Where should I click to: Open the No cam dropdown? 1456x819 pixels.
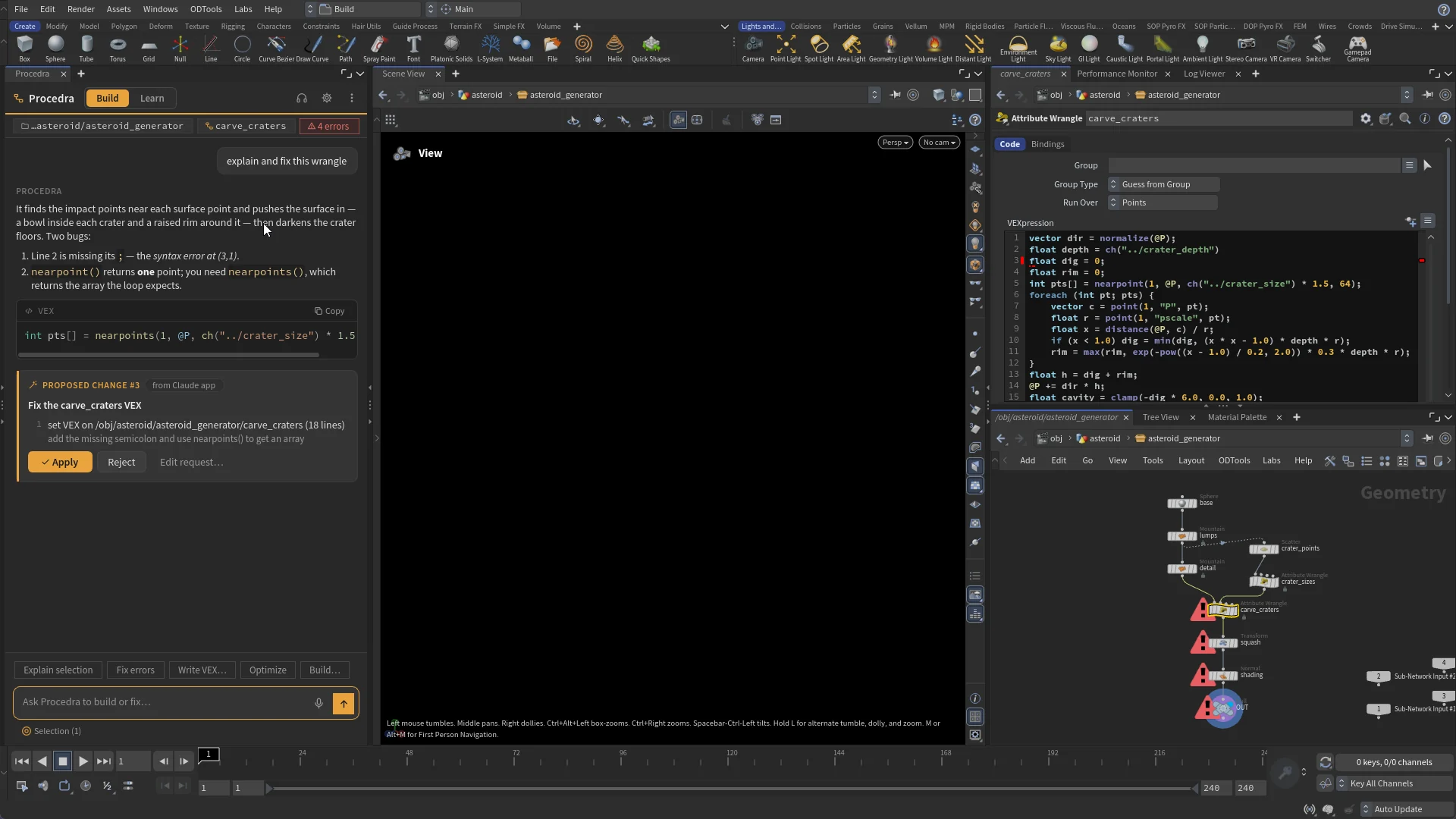click(x=939, y=143)
